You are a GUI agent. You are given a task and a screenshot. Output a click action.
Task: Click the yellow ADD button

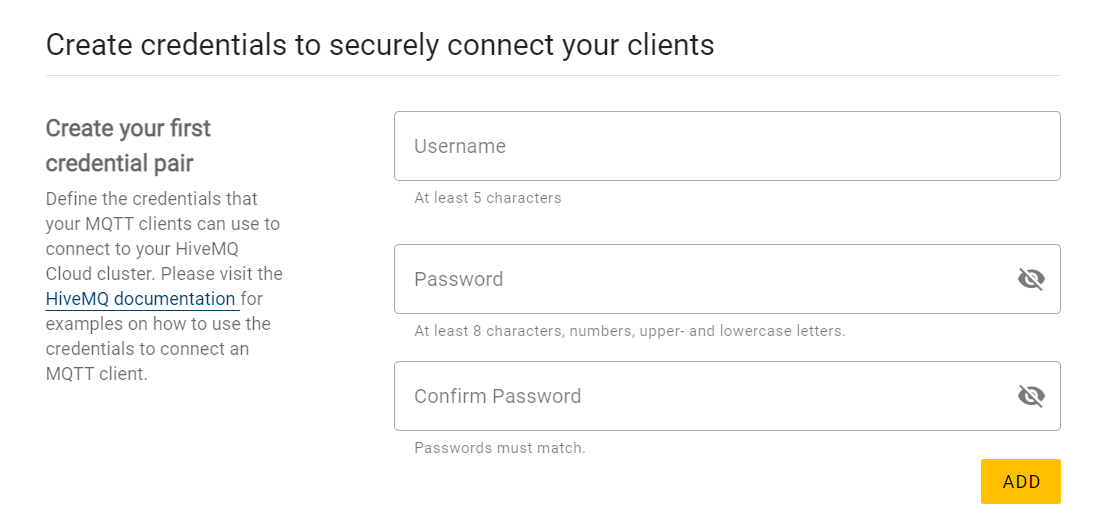[x=1020, y=481]
